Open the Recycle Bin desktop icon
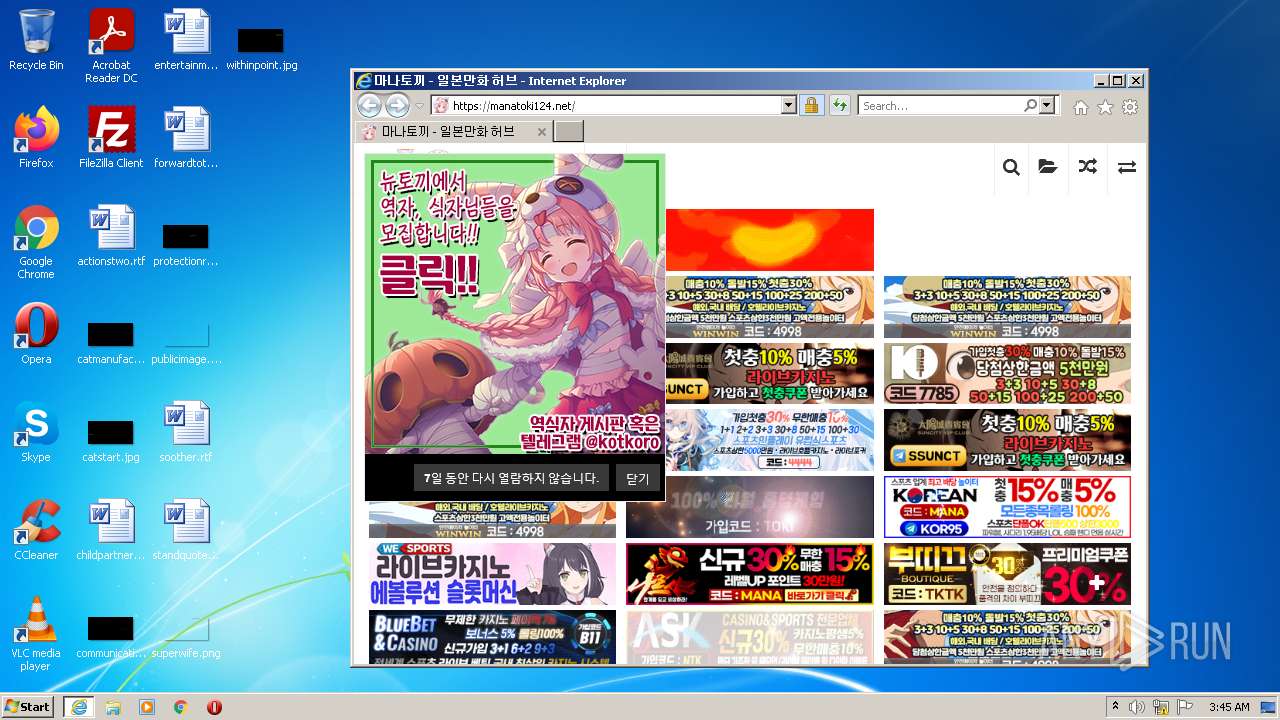This screenshot has height=720, width=1280. tap(36, 40)
